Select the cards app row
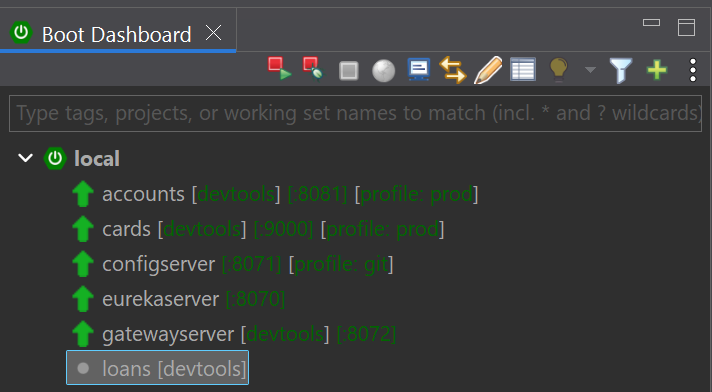 click(258, 229)
